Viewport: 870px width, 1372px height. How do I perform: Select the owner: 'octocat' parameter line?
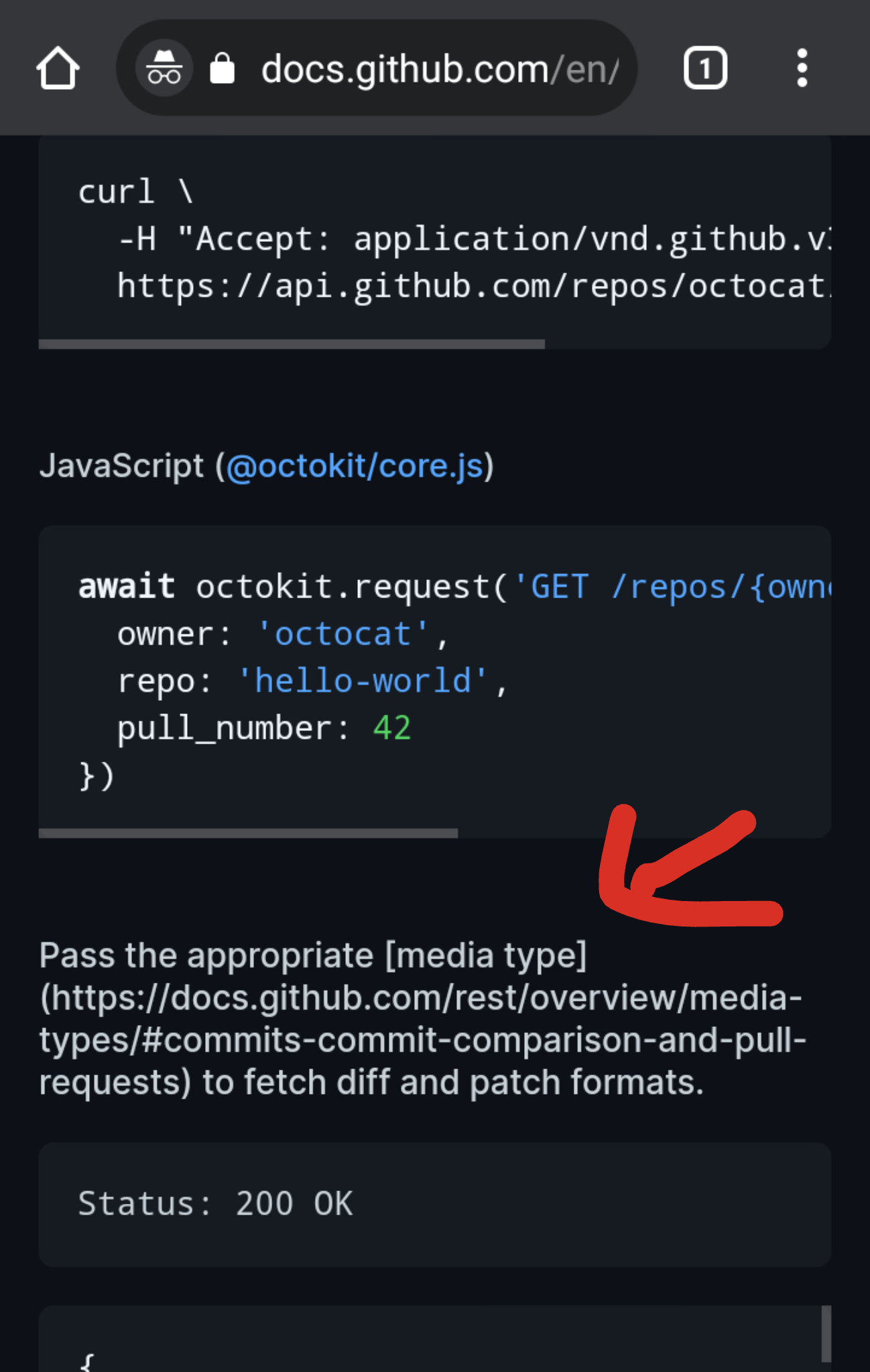282,632
